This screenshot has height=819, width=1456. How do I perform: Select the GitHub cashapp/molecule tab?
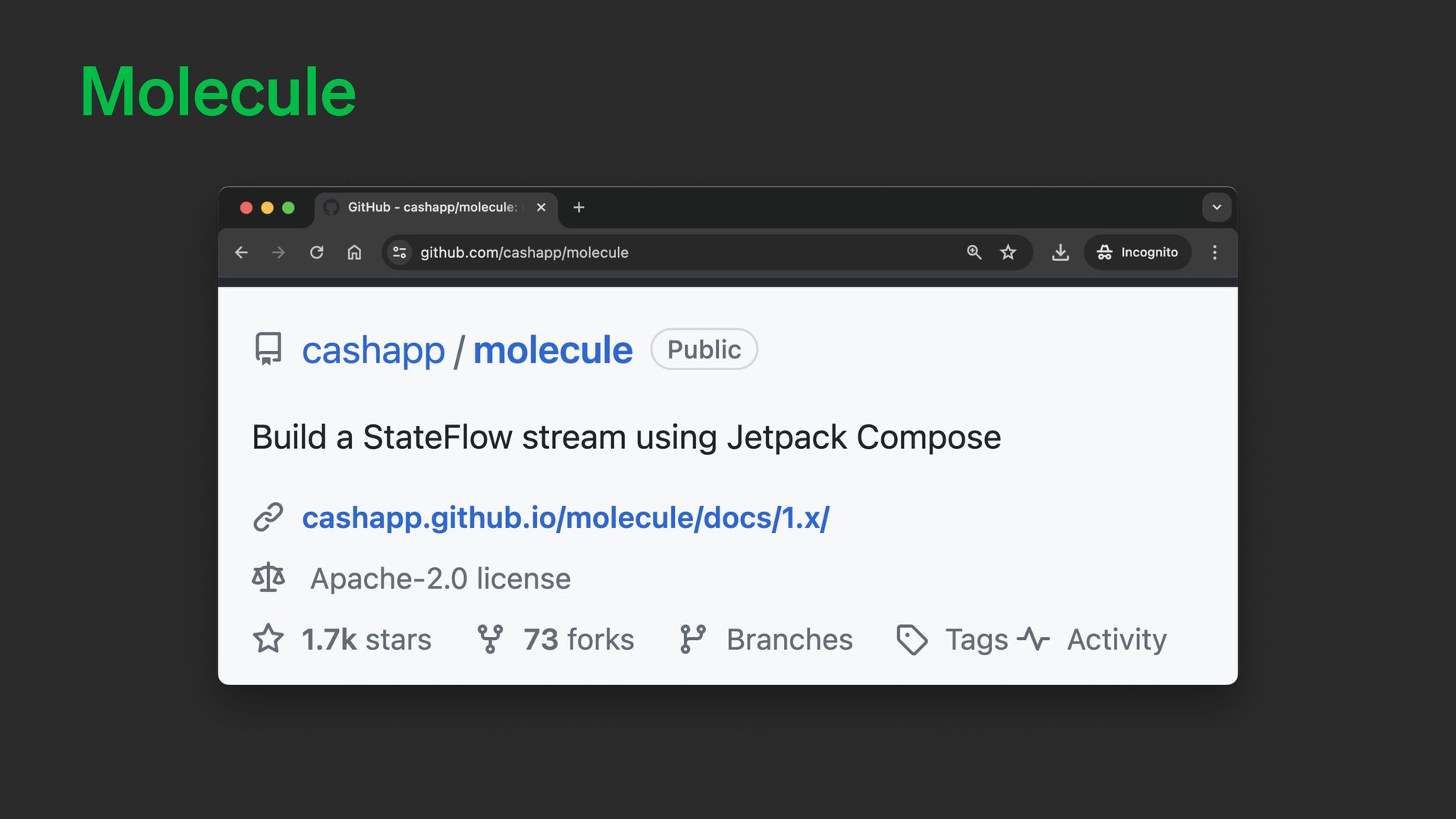(431, 207)
